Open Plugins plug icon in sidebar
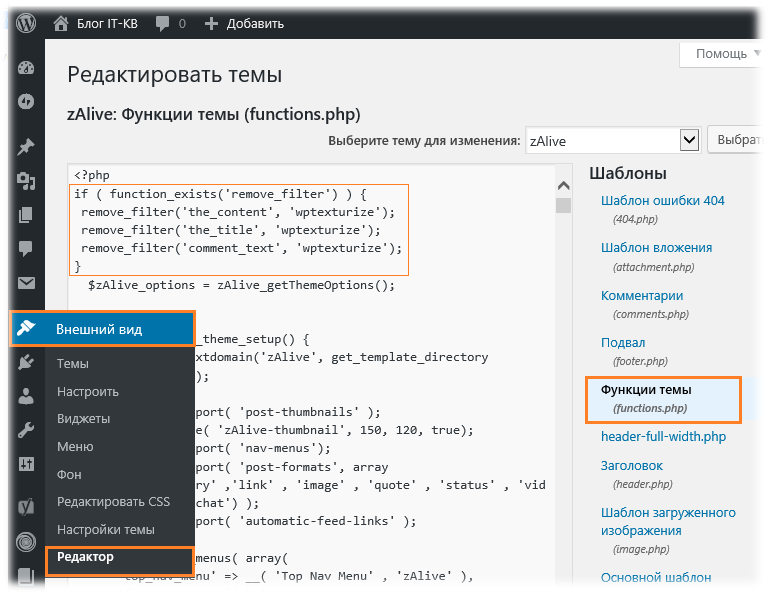This screenshot has height=592, width=767. (x=26, y=362)
